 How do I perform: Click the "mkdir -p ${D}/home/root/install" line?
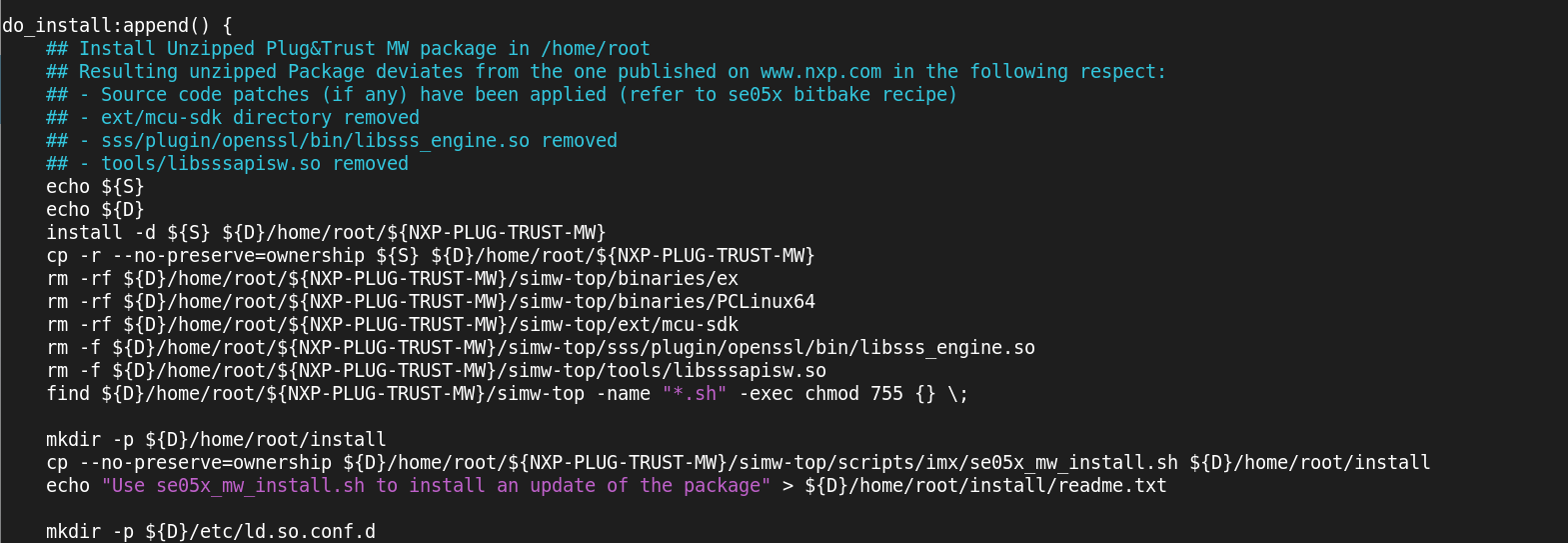(216, 439)
